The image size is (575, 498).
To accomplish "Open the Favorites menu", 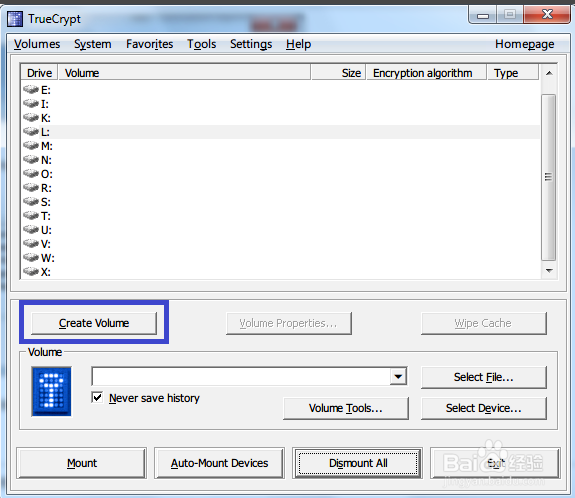I will click(x=150, y=44).
